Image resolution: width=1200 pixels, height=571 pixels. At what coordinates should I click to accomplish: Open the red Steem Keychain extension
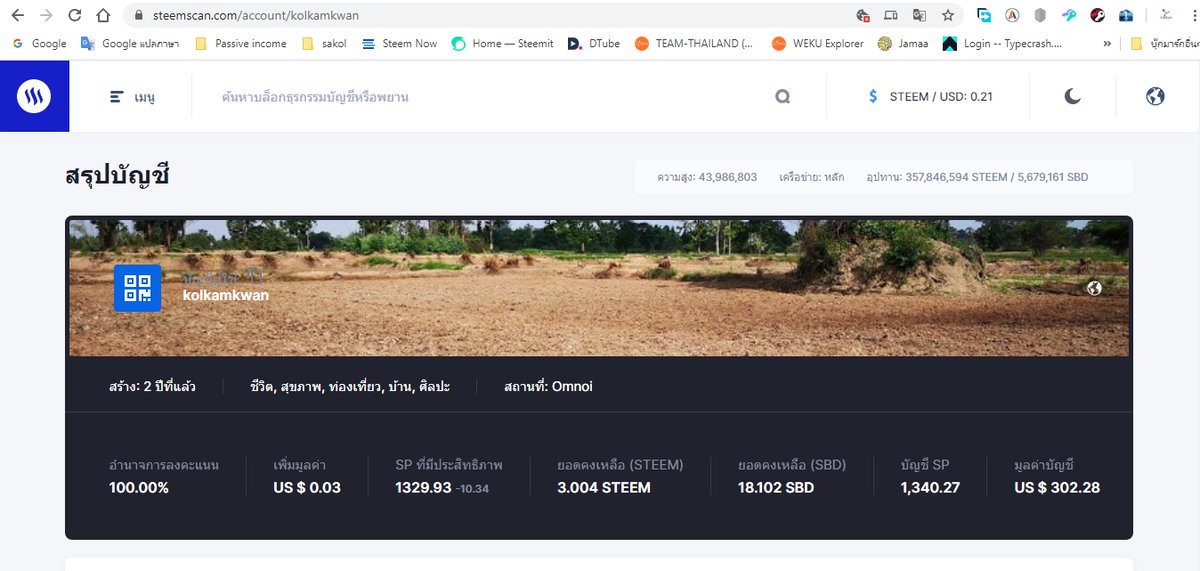pyautogui.click(x=1097, y=15)
